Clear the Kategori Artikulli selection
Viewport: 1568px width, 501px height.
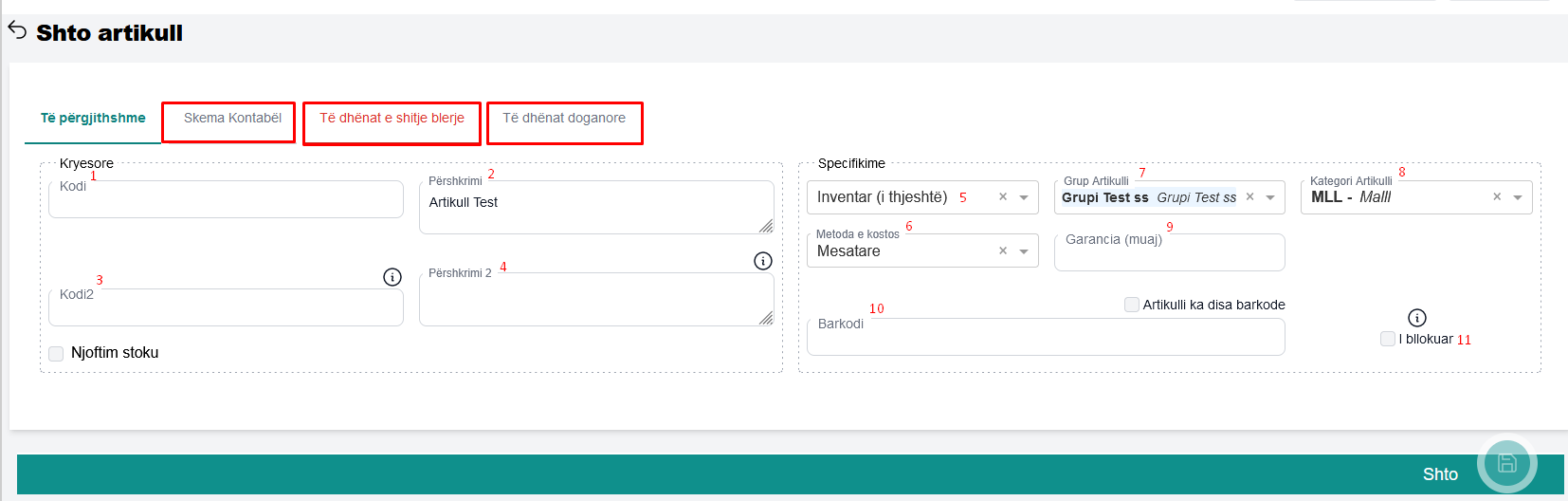pos(1497,197)
